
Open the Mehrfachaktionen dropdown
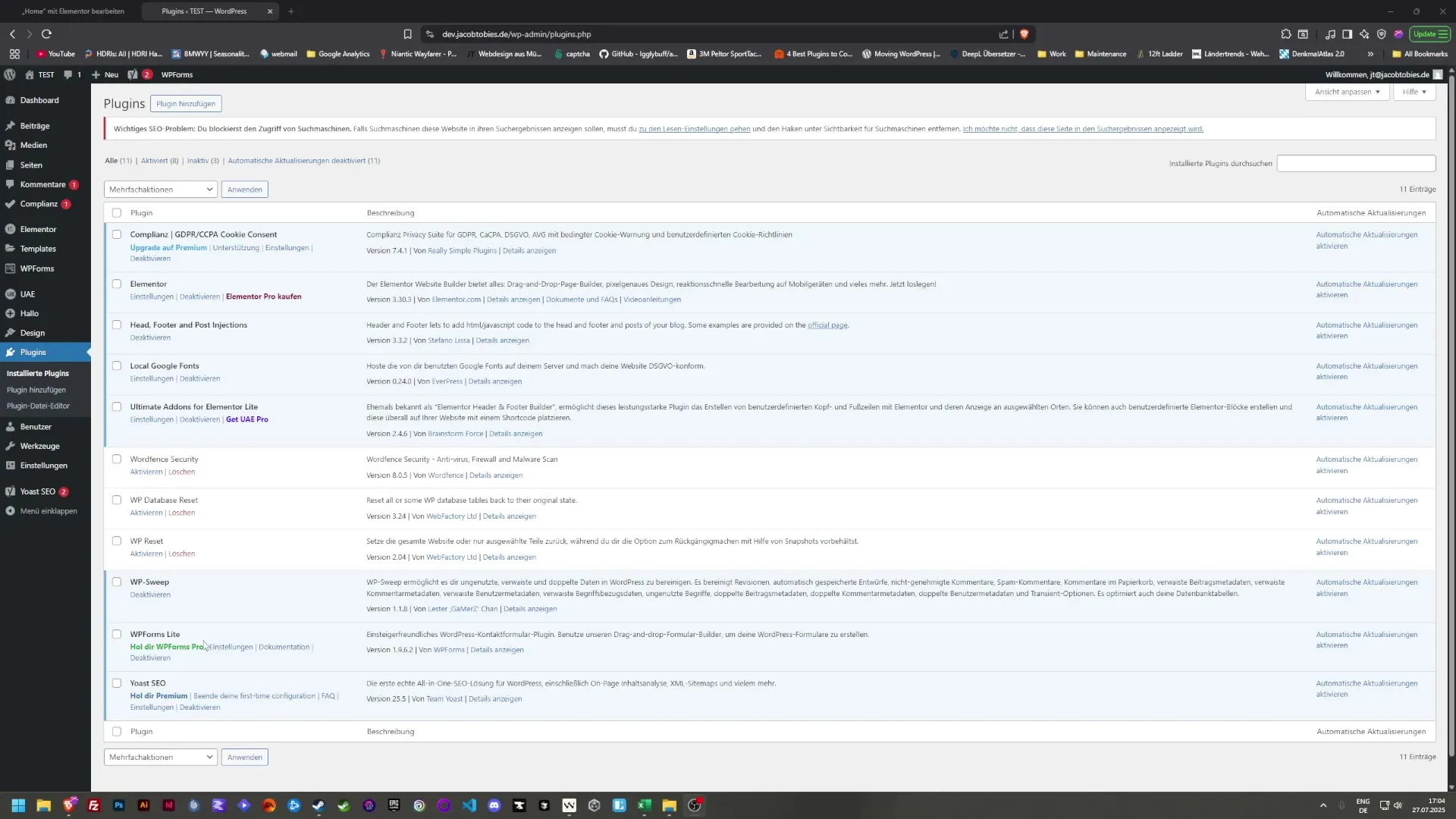pyautogui.click(x=160, y=189)
